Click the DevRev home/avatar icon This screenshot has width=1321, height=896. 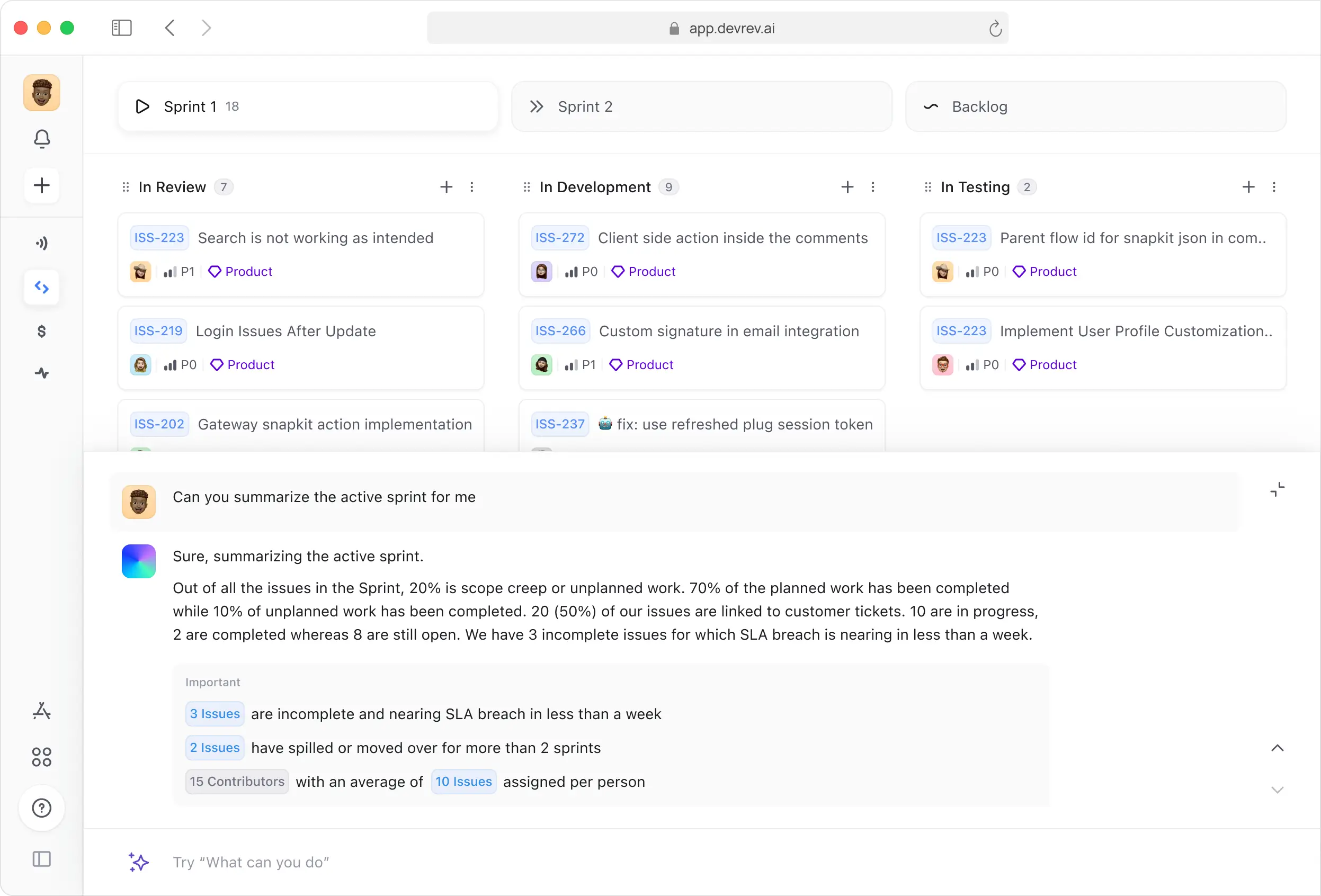coord(42,91)
